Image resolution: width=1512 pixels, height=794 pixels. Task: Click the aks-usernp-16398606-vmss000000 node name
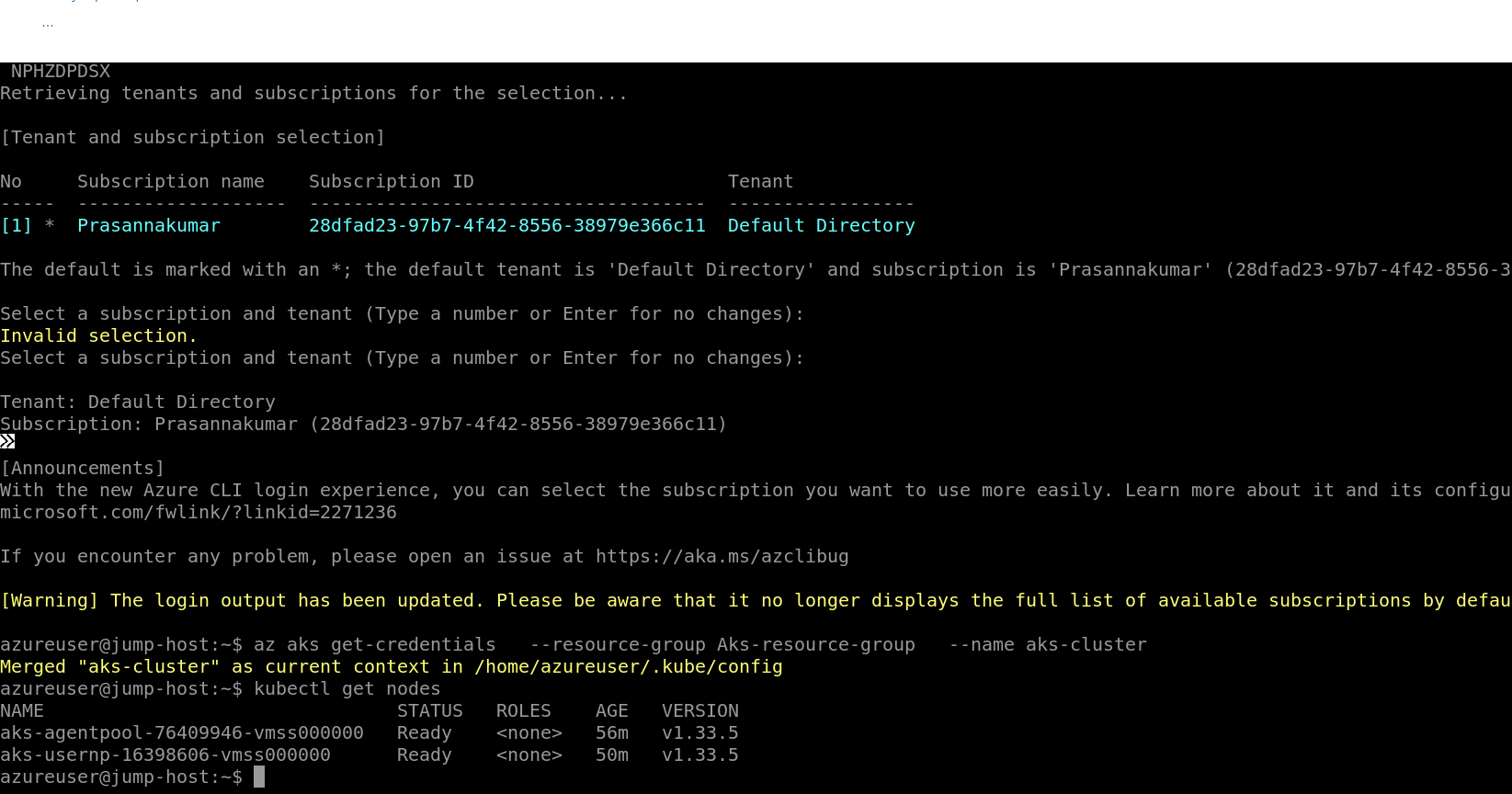point(165,754)
